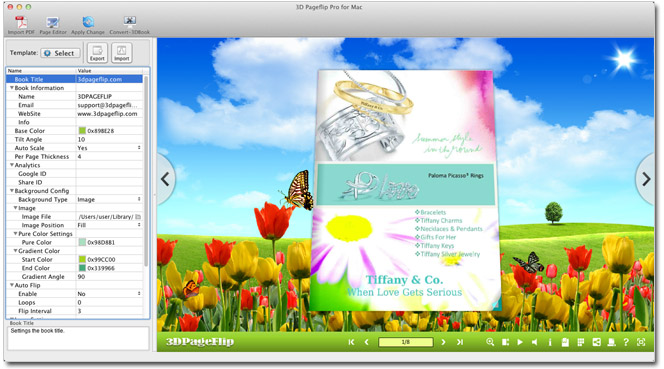Flip to next page using right arrow
The image size is (664, 369).
[x=646, y=179]
